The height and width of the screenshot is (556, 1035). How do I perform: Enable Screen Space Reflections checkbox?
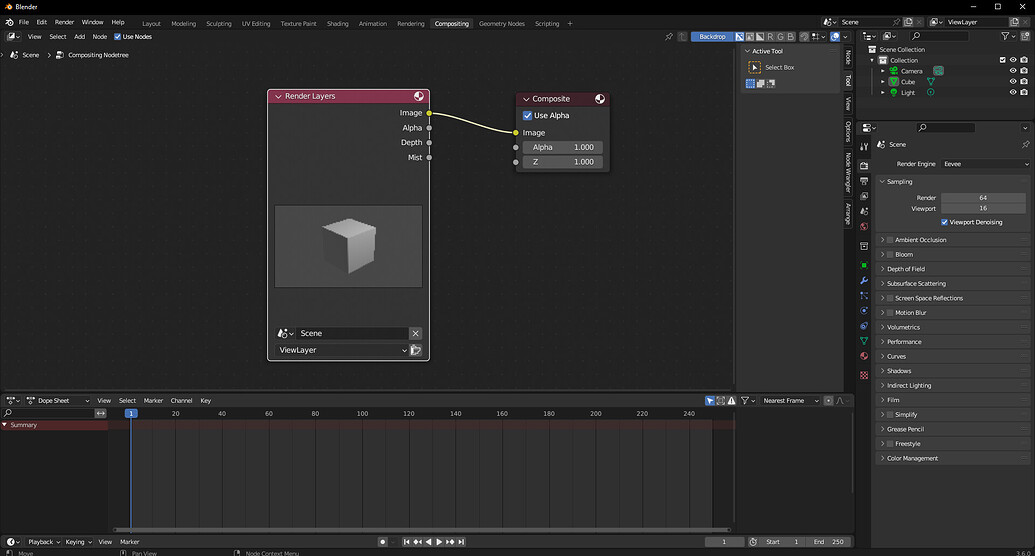tap(890, 298)
